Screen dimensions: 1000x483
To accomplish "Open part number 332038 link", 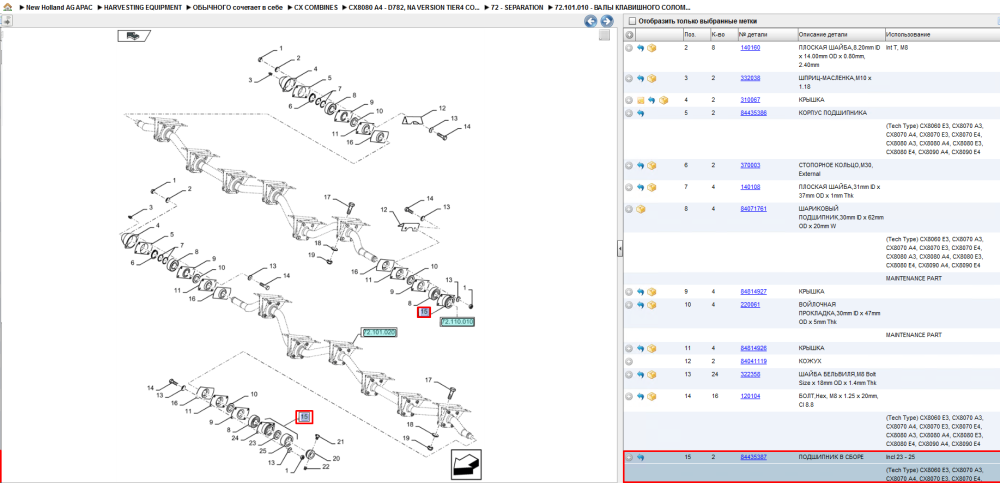I will [750, 78].
